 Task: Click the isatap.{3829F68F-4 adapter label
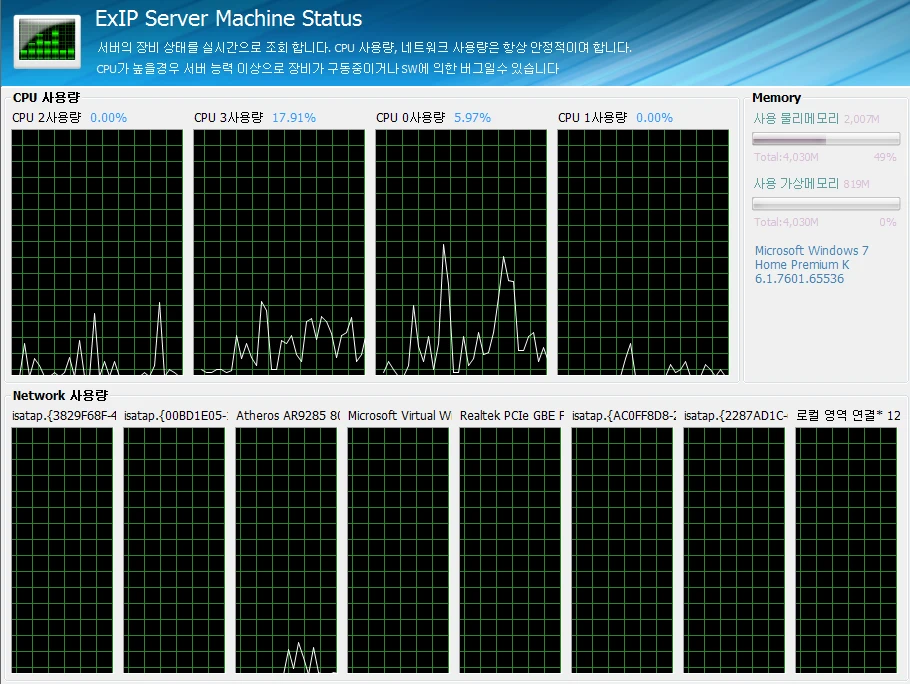pyautogui.click(x=64, y=416)
